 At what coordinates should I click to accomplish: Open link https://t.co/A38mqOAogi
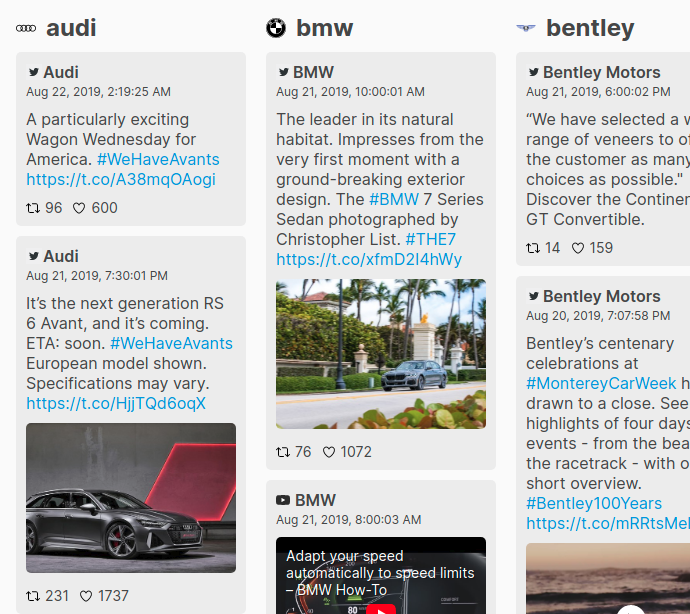click(121, 180)
